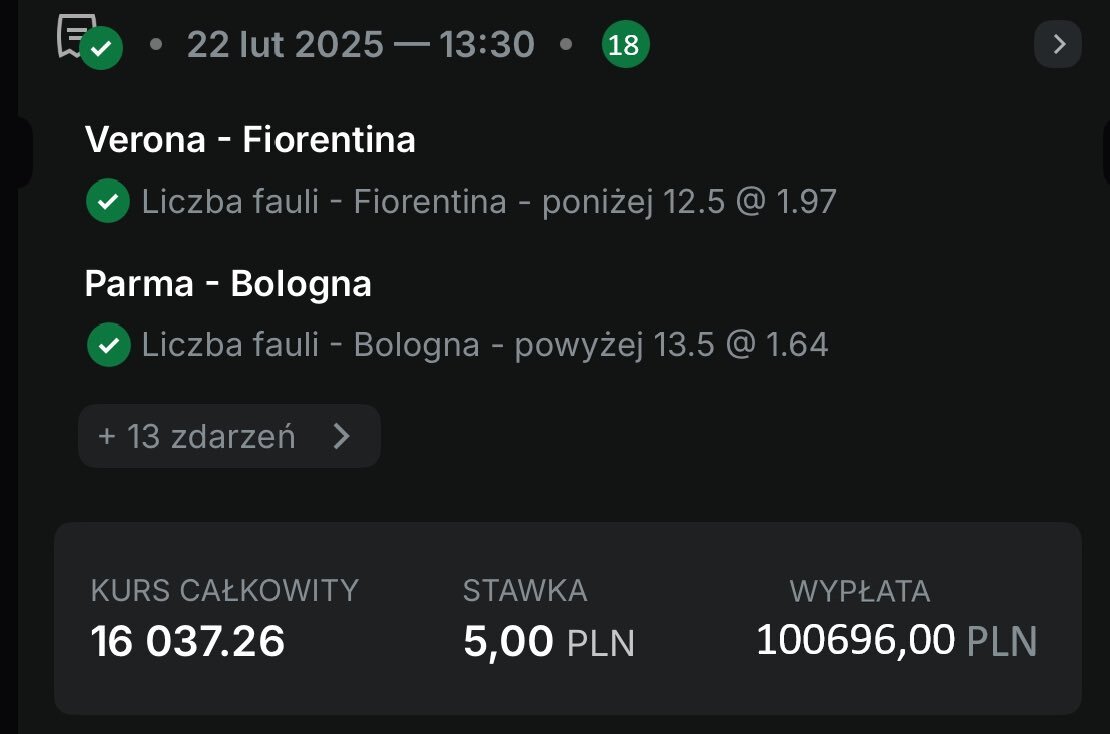
Task: Click the green 18 events badge
Action: [625, 45]
